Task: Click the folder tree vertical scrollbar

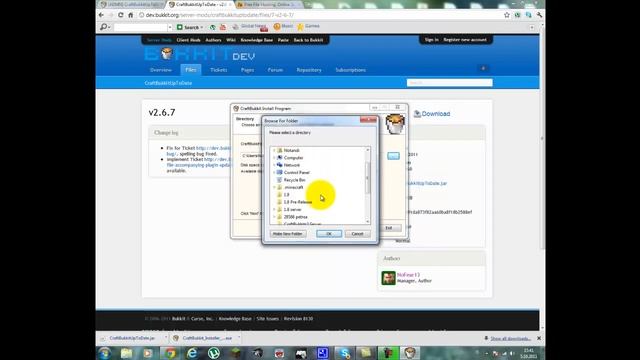Action: 367,178
